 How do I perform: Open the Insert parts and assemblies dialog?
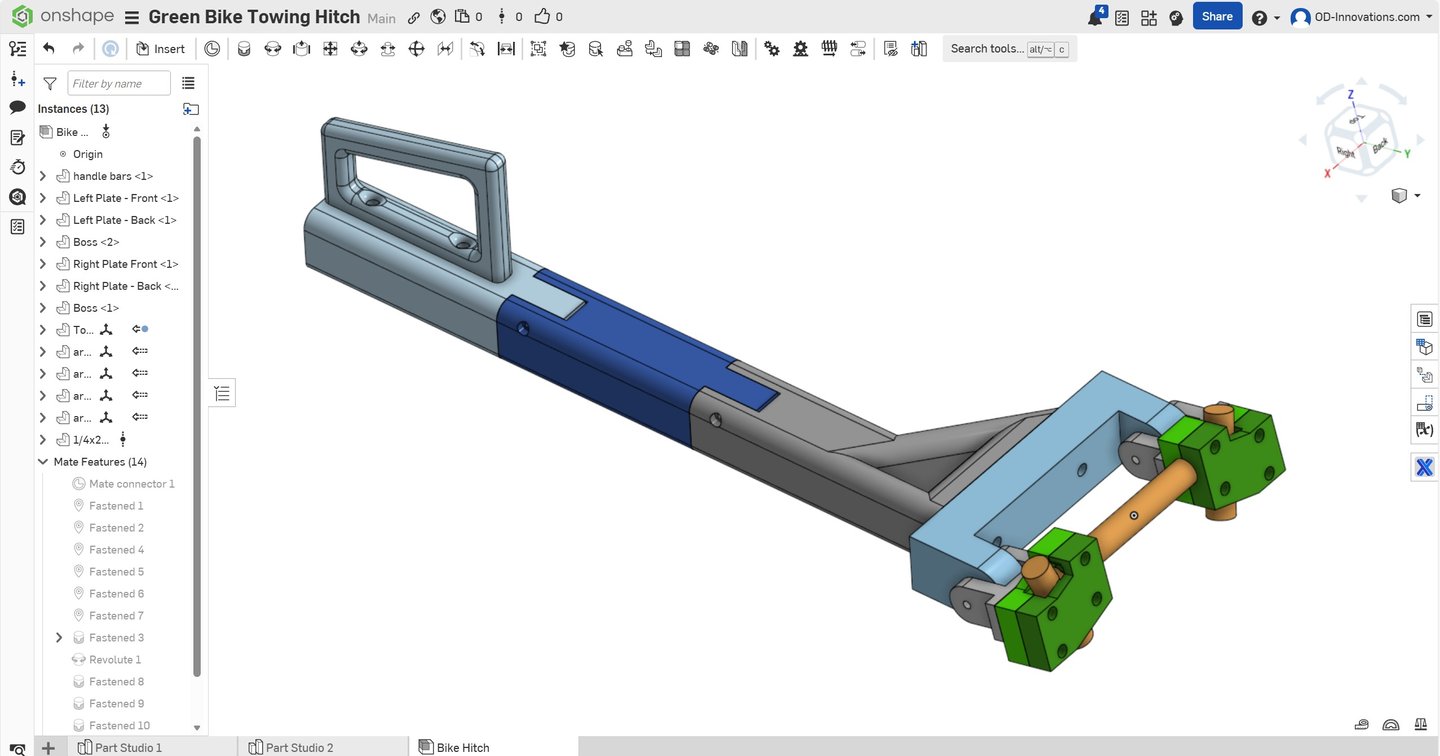point(160,48)
